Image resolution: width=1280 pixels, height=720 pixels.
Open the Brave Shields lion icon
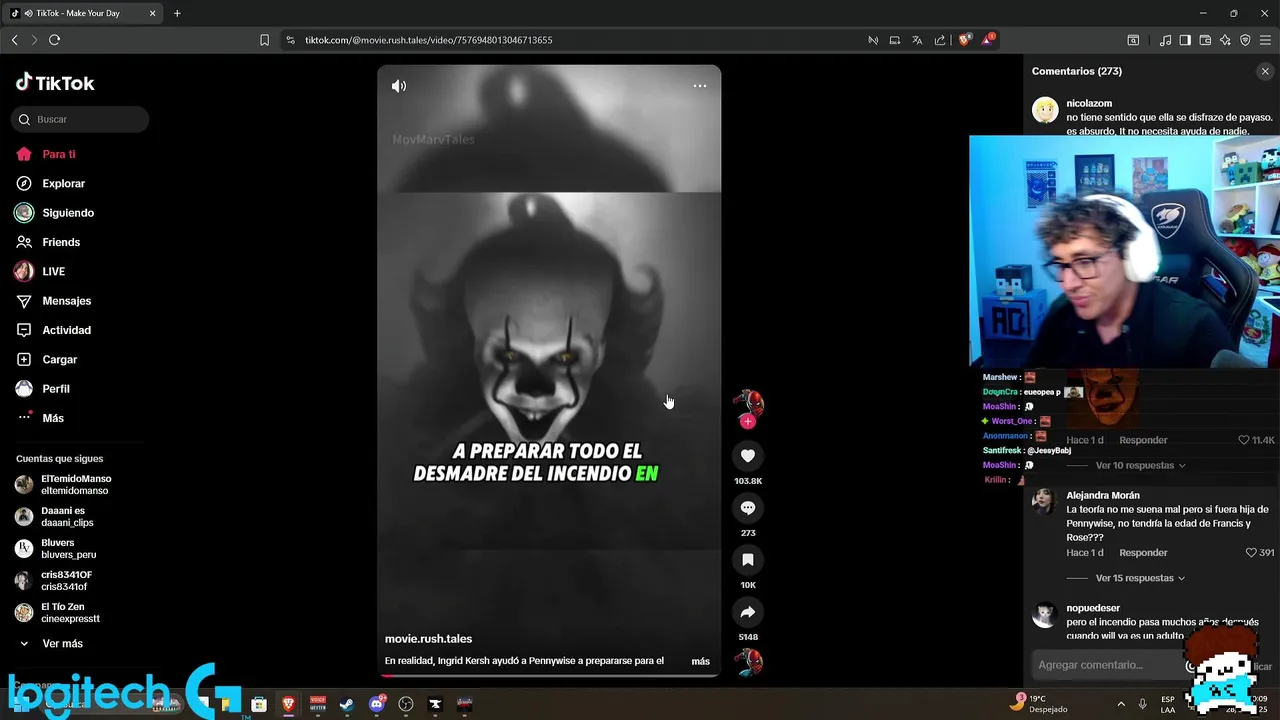pyautogui.click(x=964, y=40)
